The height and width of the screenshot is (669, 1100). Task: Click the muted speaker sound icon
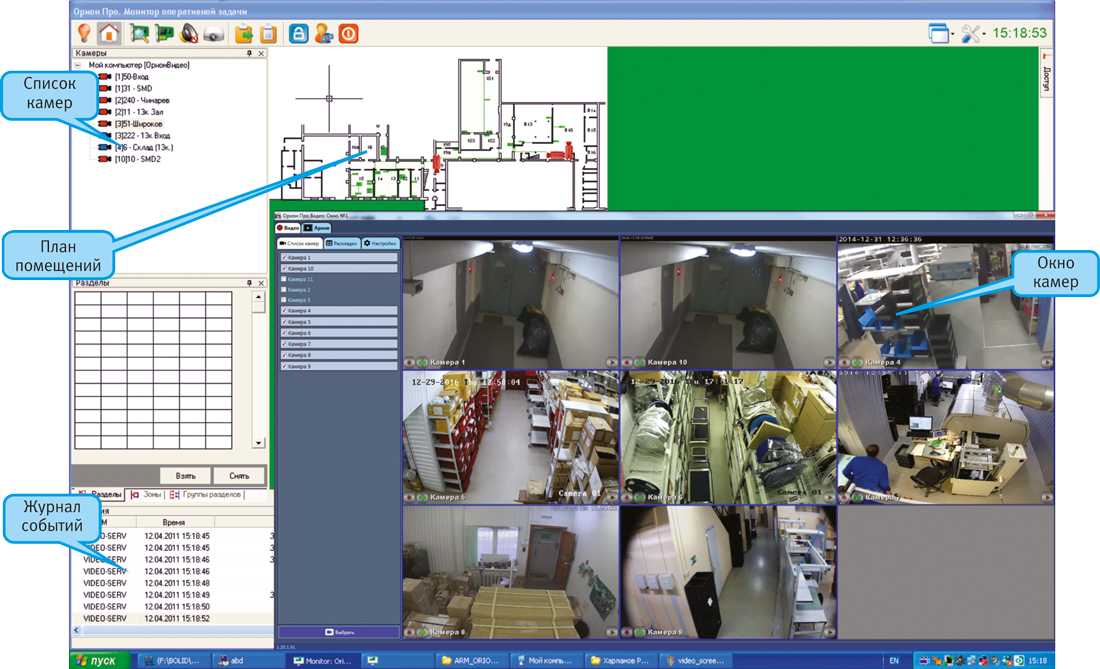tap(189, 33)
